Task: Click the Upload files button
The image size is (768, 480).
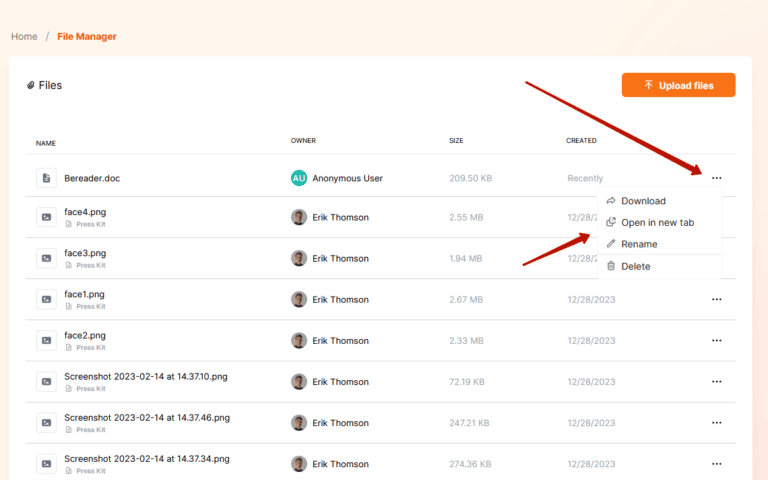Action: 678,85
